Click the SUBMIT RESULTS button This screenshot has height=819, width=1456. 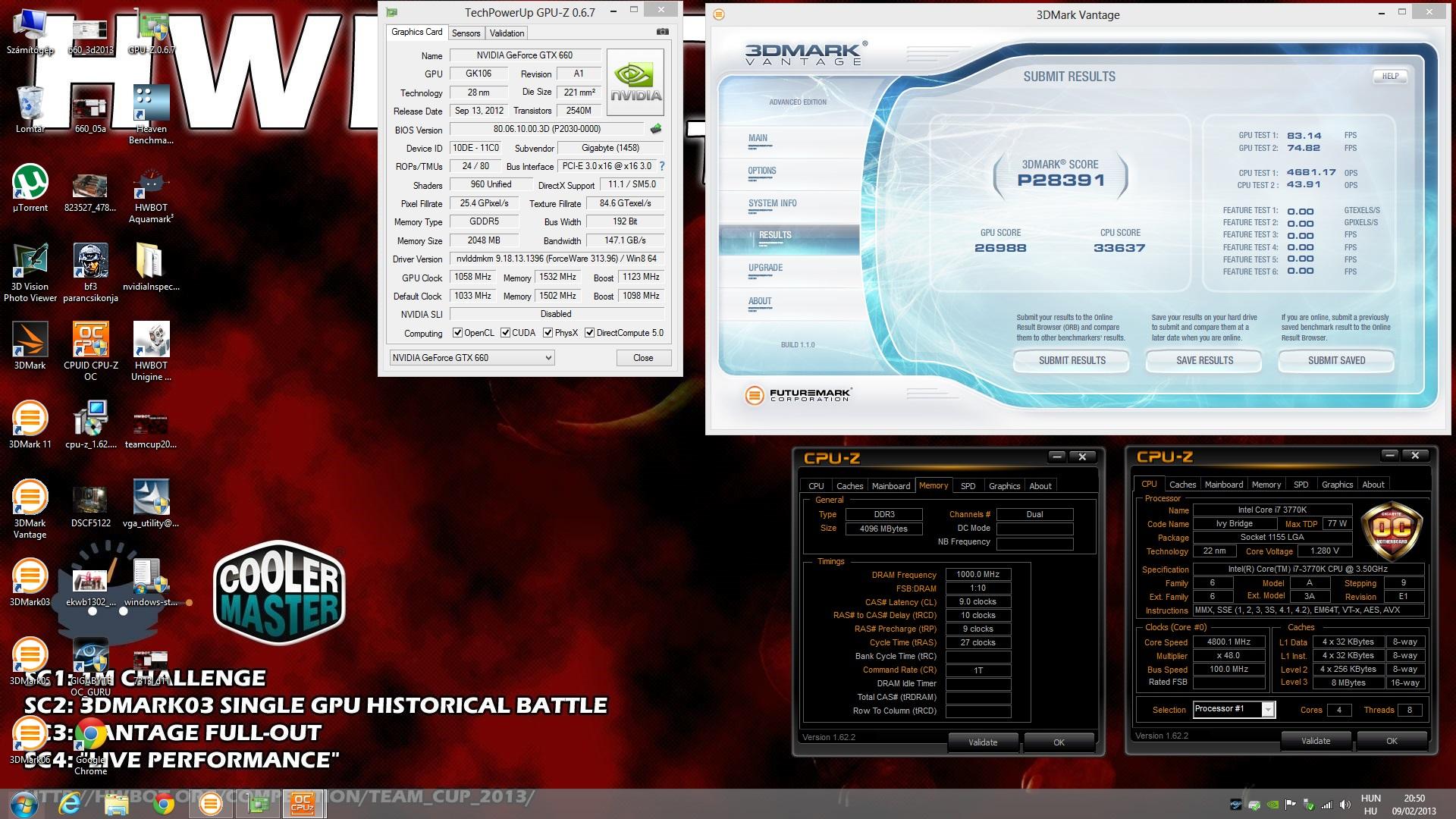tap(1072, 360)
